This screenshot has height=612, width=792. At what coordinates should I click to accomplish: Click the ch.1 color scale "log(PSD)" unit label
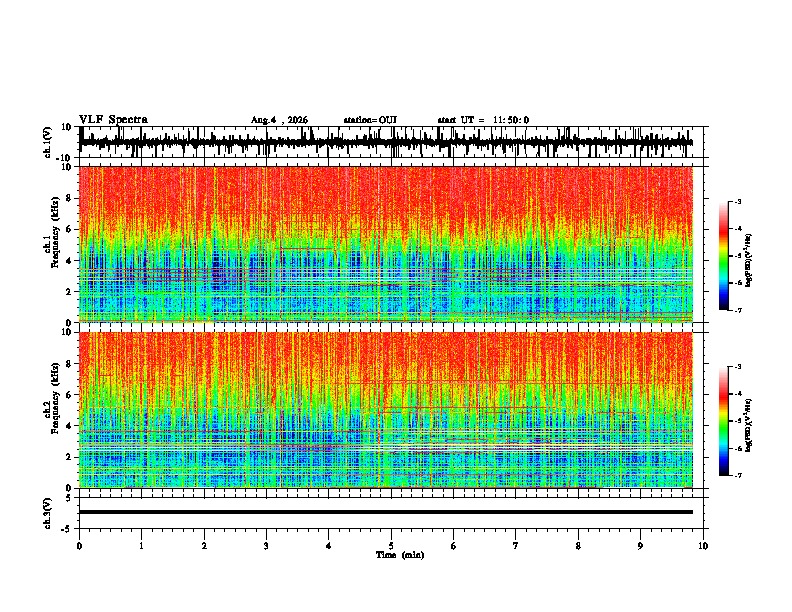click(749, 261)
